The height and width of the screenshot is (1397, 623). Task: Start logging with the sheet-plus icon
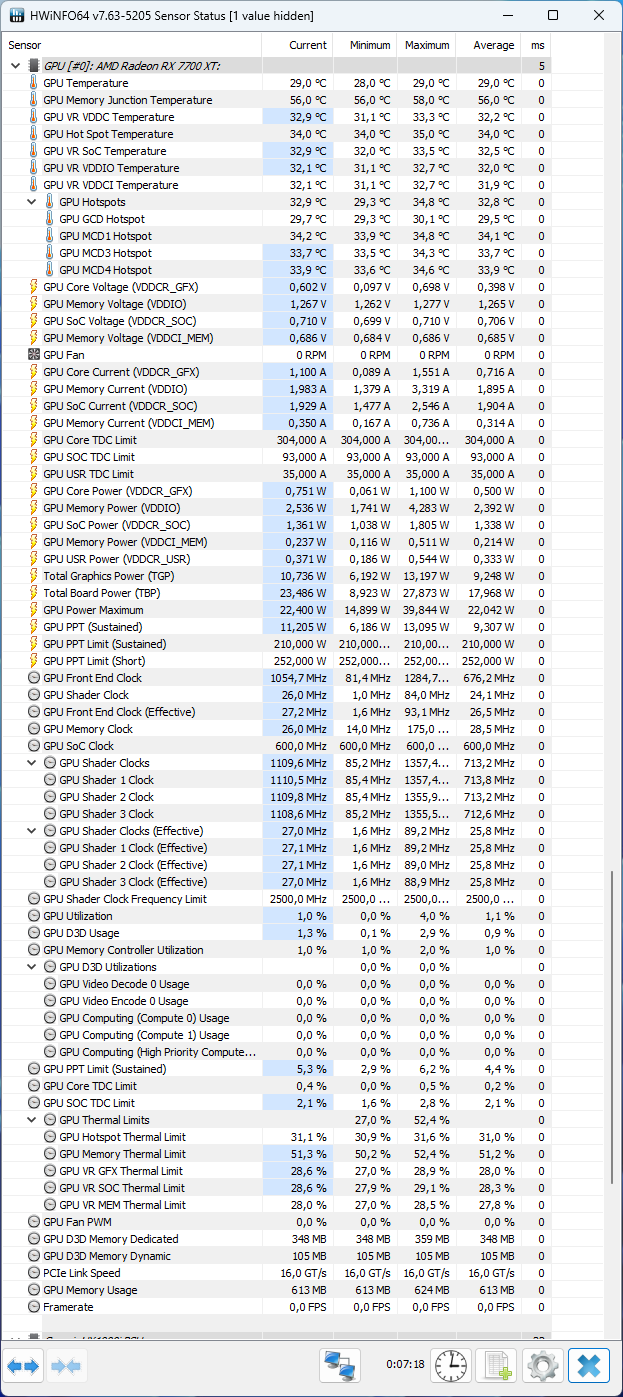pos(497,1365)
